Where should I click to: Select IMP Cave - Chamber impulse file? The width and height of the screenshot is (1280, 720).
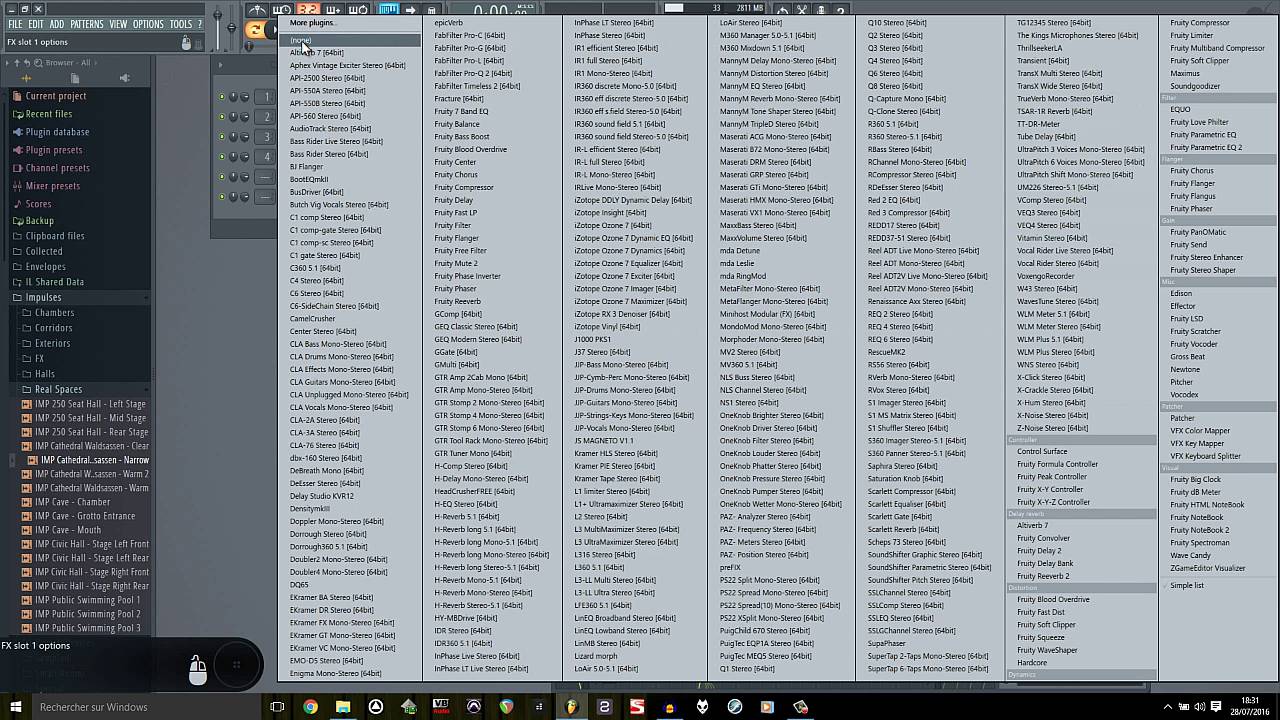72,502
